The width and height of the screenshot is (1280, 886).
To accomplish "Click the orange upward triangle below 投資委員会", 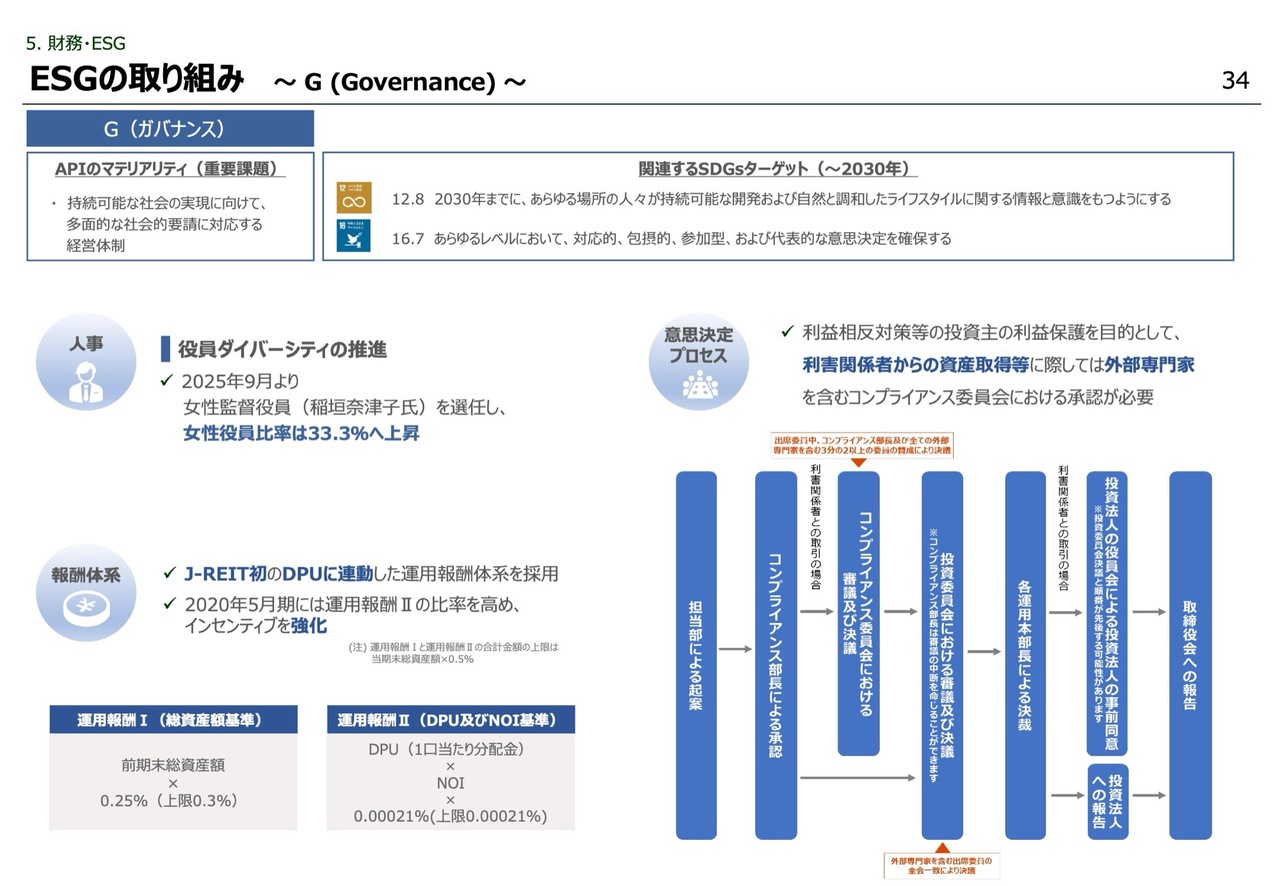I will click(x=941, y=846).
